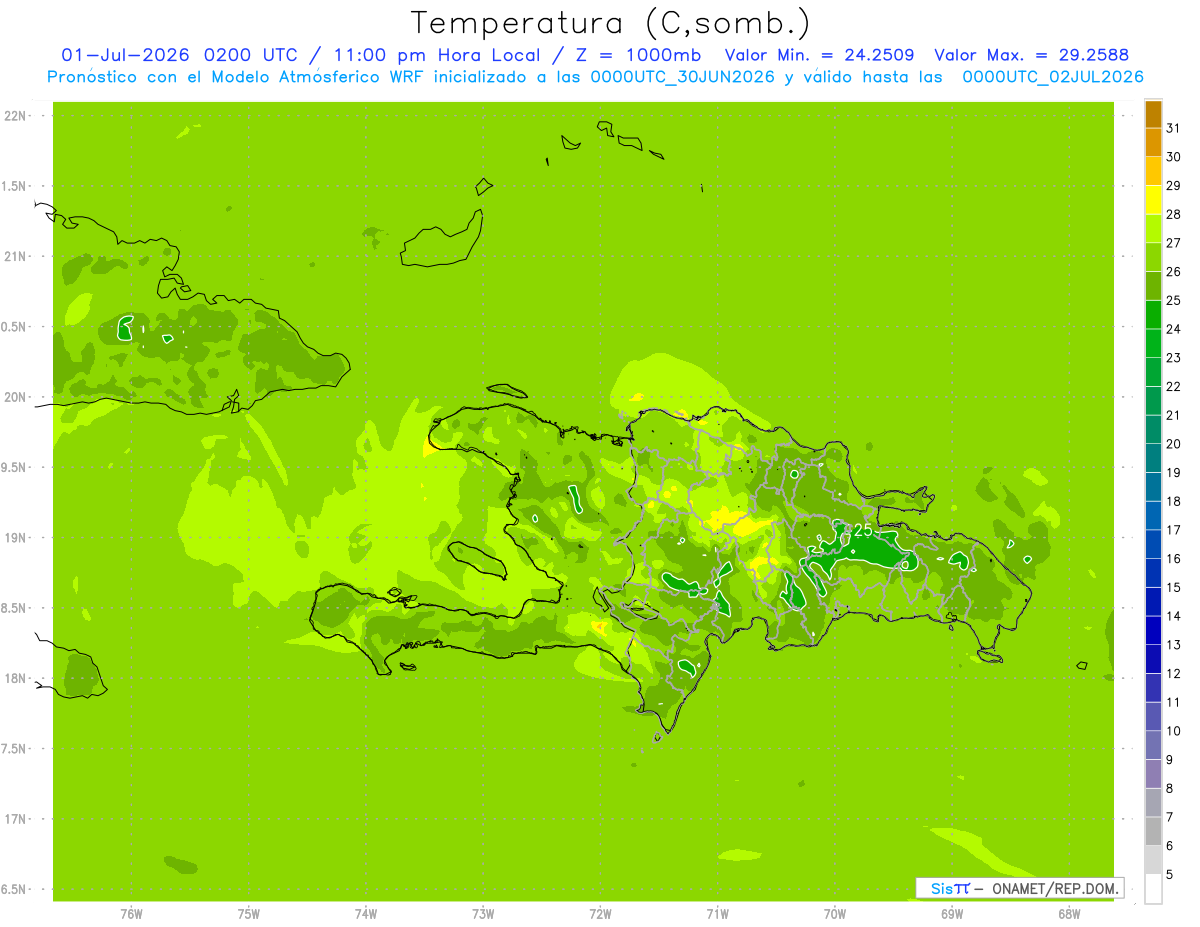
Task: Select the "Valor Max. = 29.2588" value
Action: 1031,55
